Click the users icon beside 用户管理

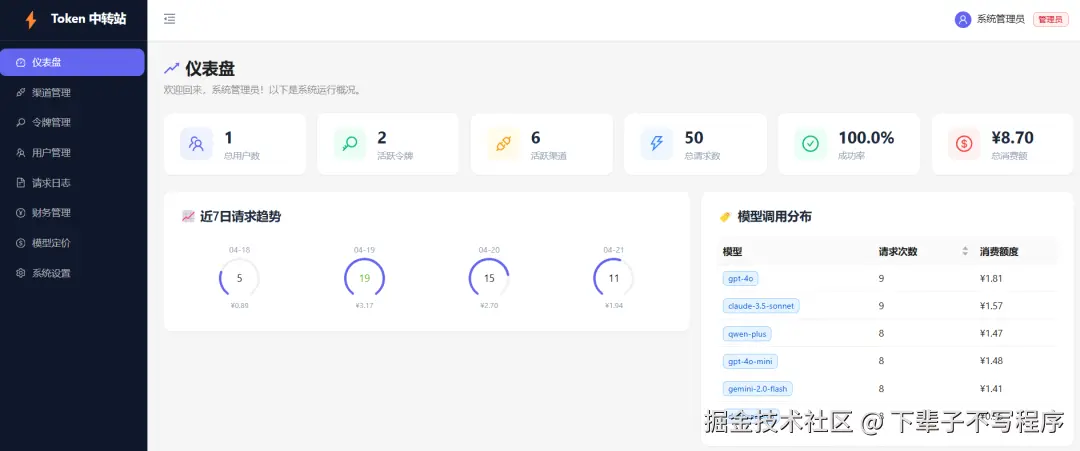pos(21,153)
